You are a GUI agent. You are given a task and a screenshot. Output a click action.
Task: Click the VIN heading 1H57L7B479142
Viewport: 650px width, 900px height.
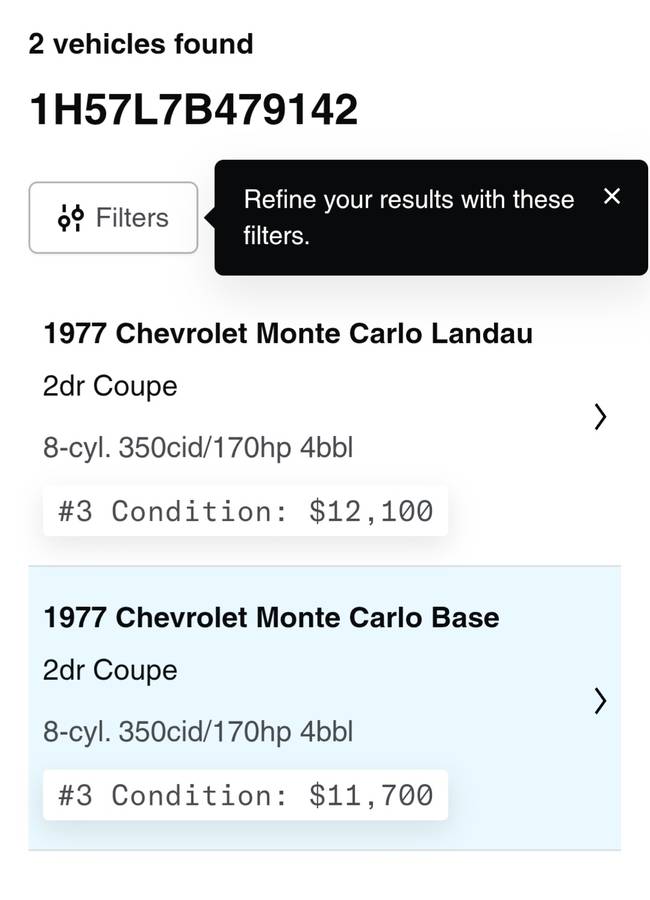[x=195, y=107]
